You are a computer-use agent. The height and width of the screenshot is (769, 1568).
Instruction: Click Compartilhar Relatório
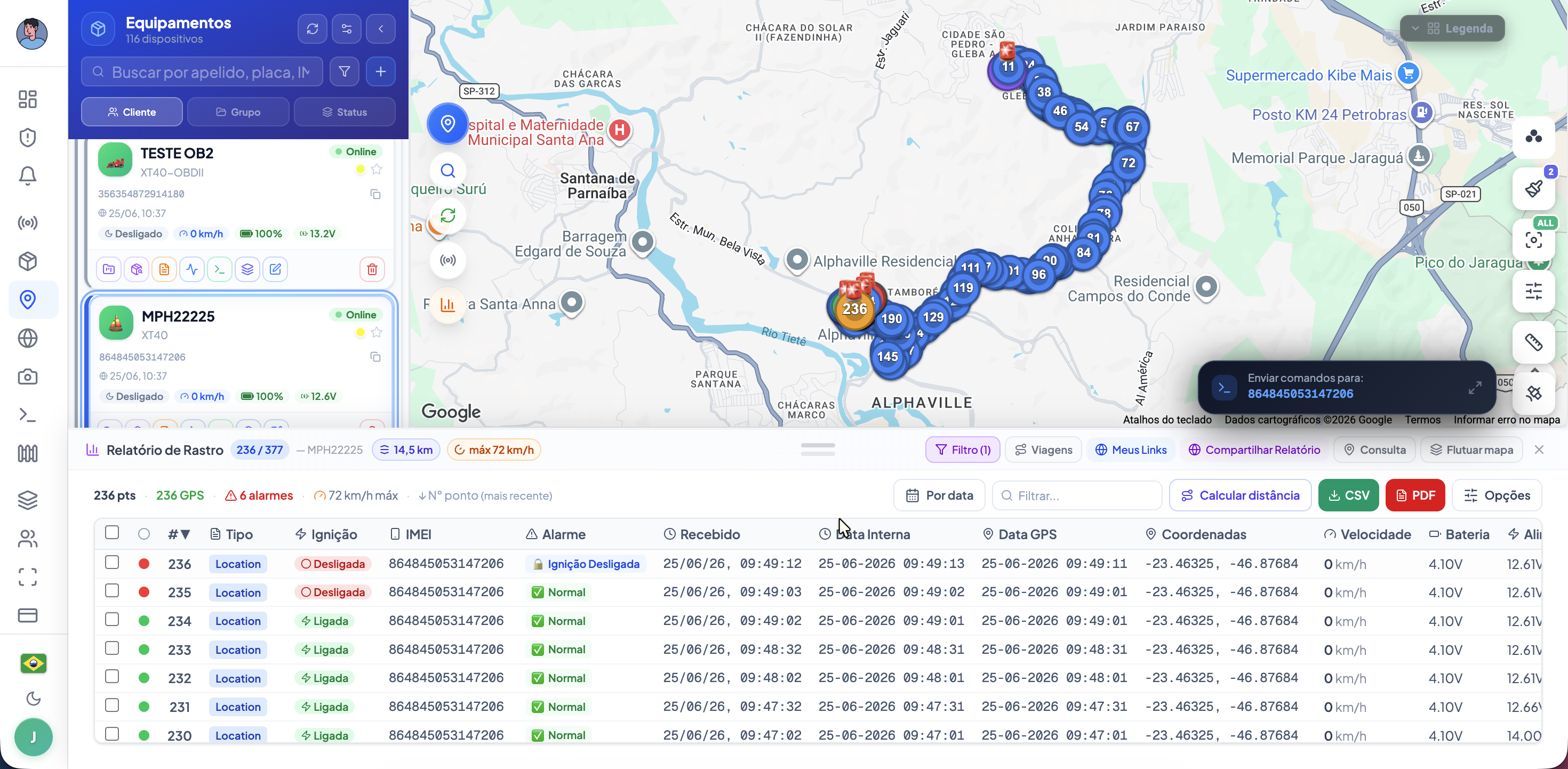point(1254,450)
